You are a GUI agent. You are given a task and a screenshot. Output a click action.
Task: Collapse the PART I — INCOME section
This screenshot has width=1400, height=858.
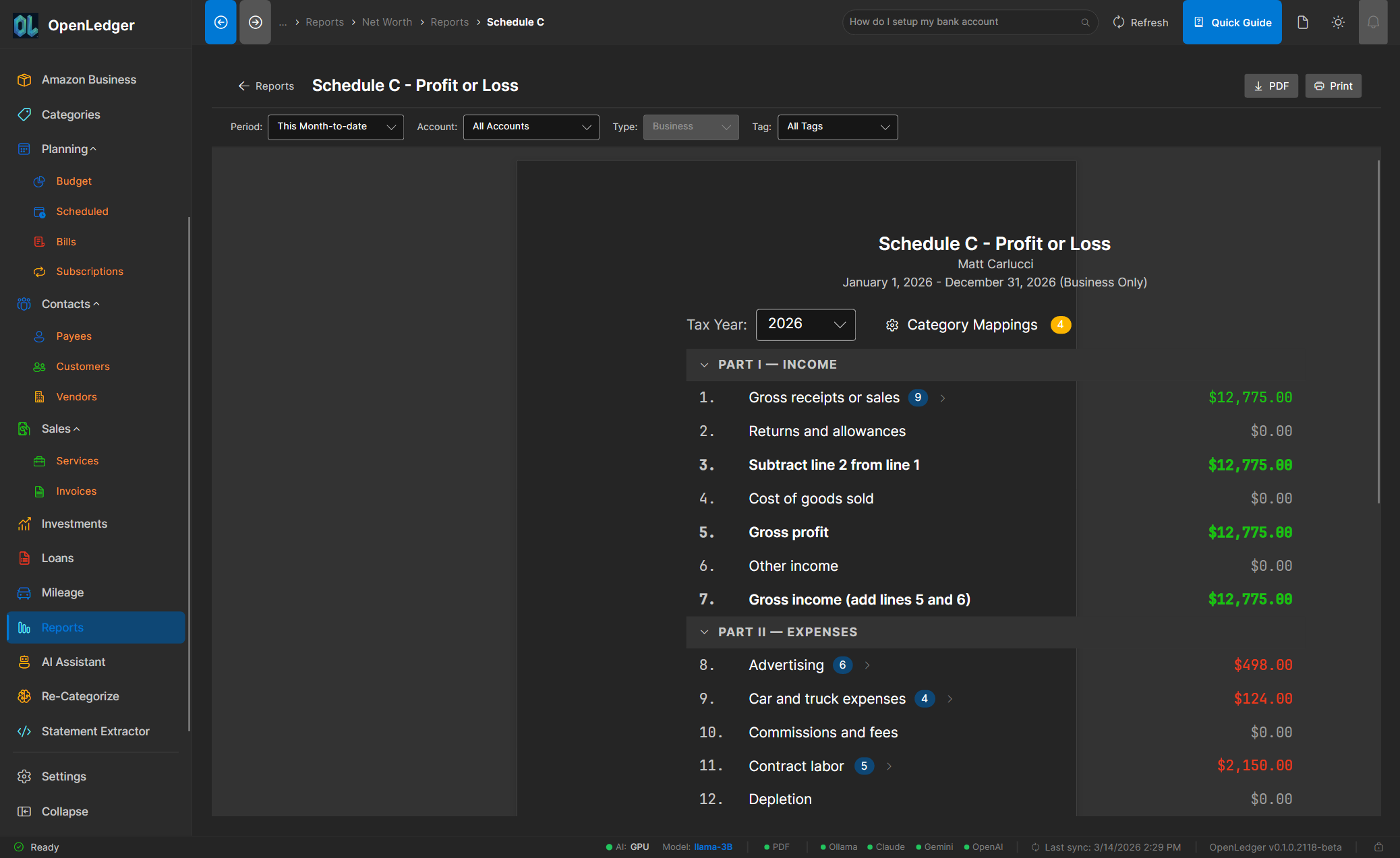(705, 365)
